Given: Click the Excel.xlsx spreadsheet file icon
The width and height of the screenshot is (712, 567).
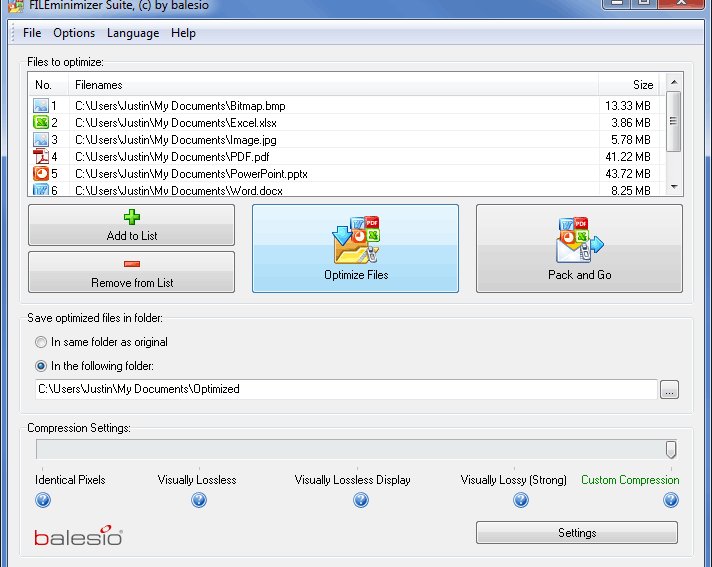Looking at the screenshot, I should (41, 123).
